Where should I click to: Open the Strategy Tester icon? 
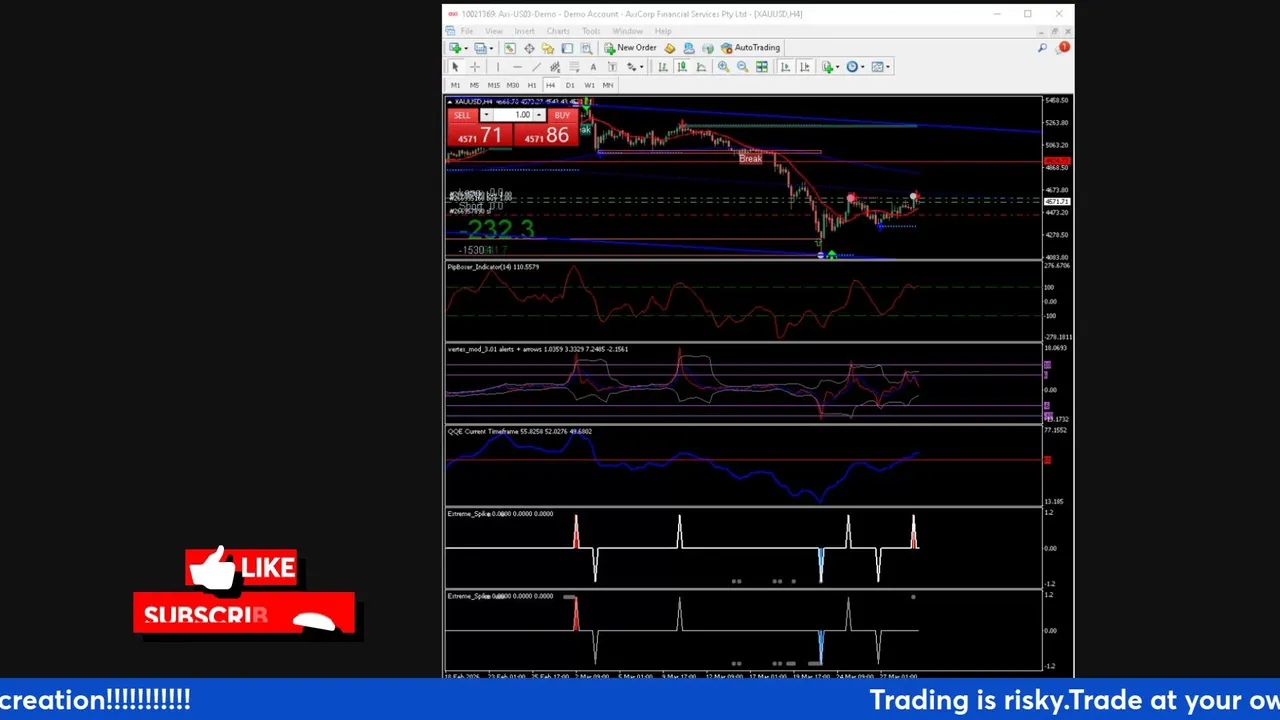pyautogui.click(x=586, y=48)
